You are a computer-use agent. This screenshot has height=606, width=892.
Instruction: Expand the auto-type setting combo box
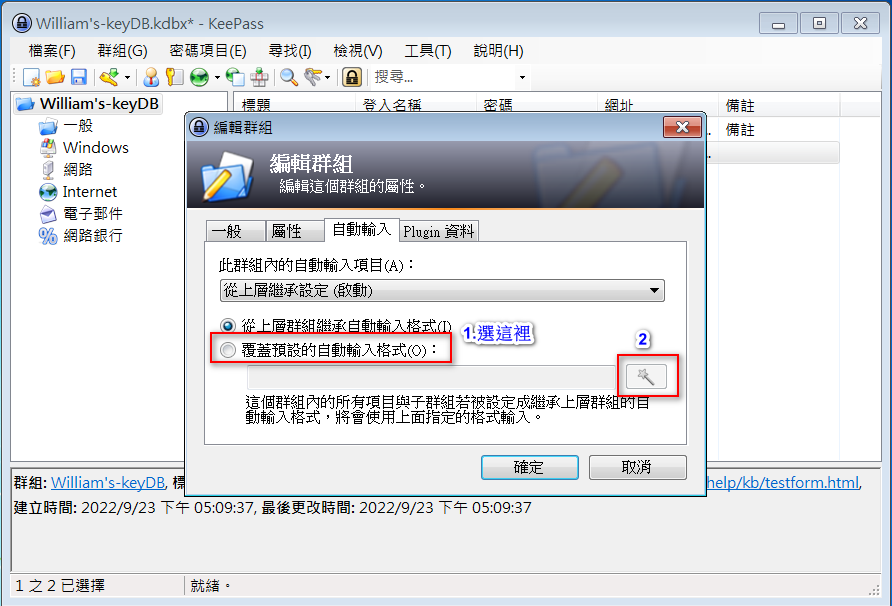[442, 290]
